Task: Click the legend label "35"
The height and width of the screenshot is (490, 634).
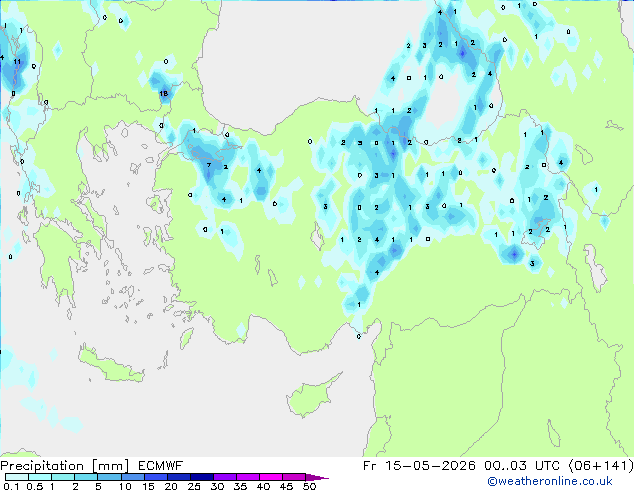Action: 240,486
